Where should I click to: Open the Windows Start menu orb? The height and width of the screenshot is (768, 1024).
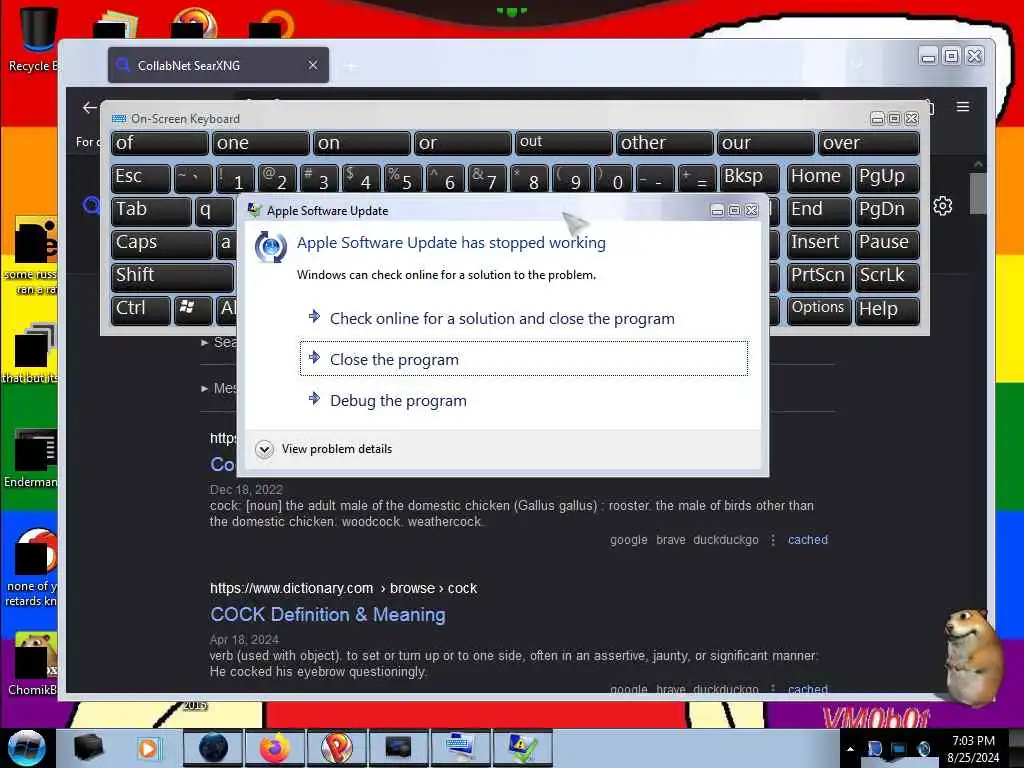(26, 748)
